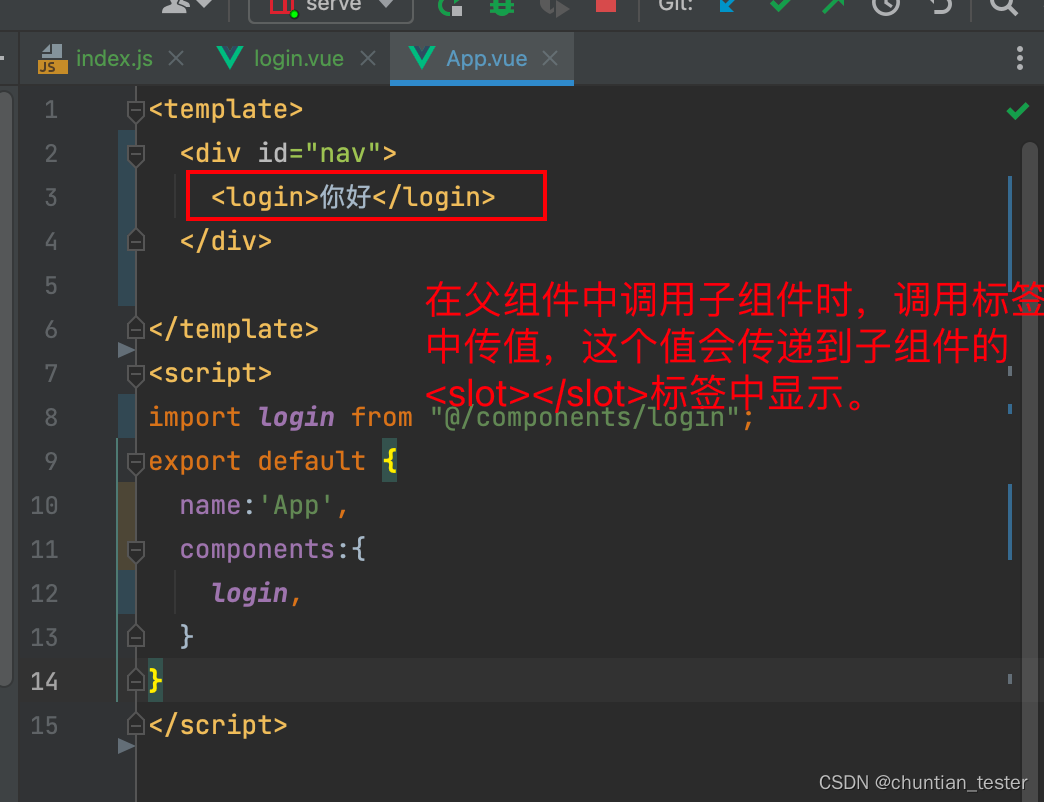Click line number 14 in the gutter

point(44,681)
